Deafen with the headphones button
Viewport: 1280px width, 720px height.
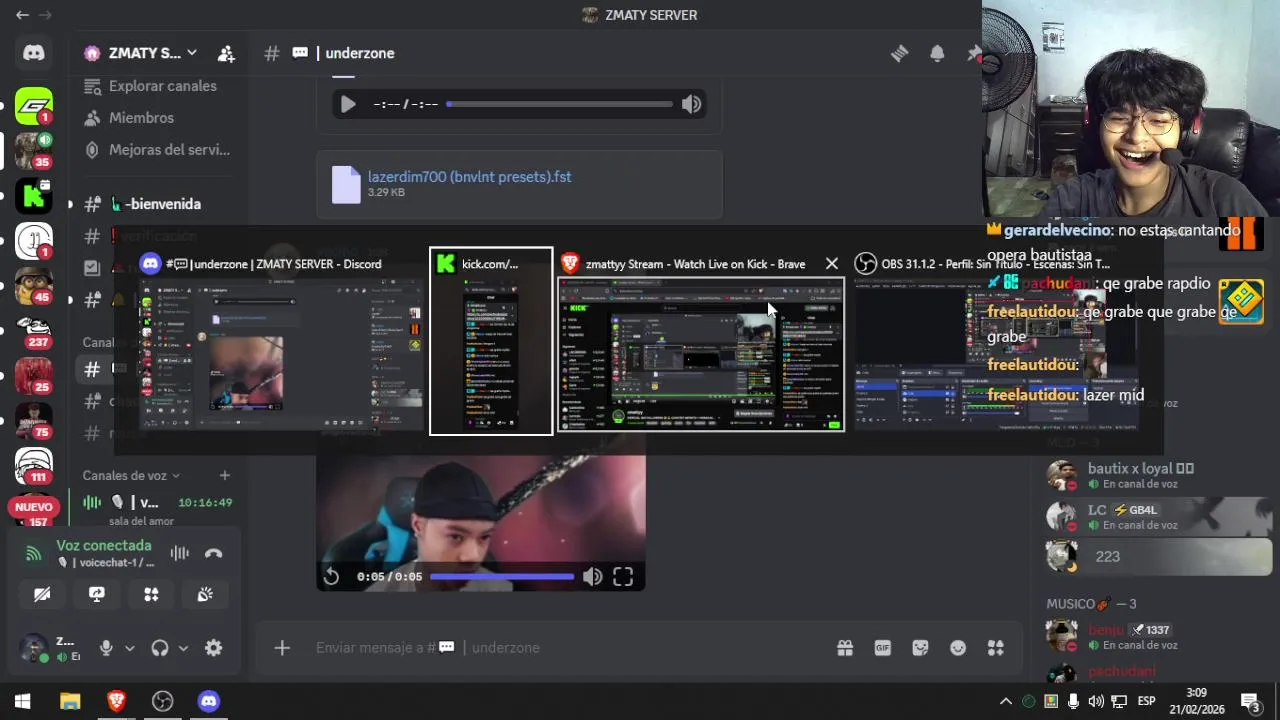(160, 648)
